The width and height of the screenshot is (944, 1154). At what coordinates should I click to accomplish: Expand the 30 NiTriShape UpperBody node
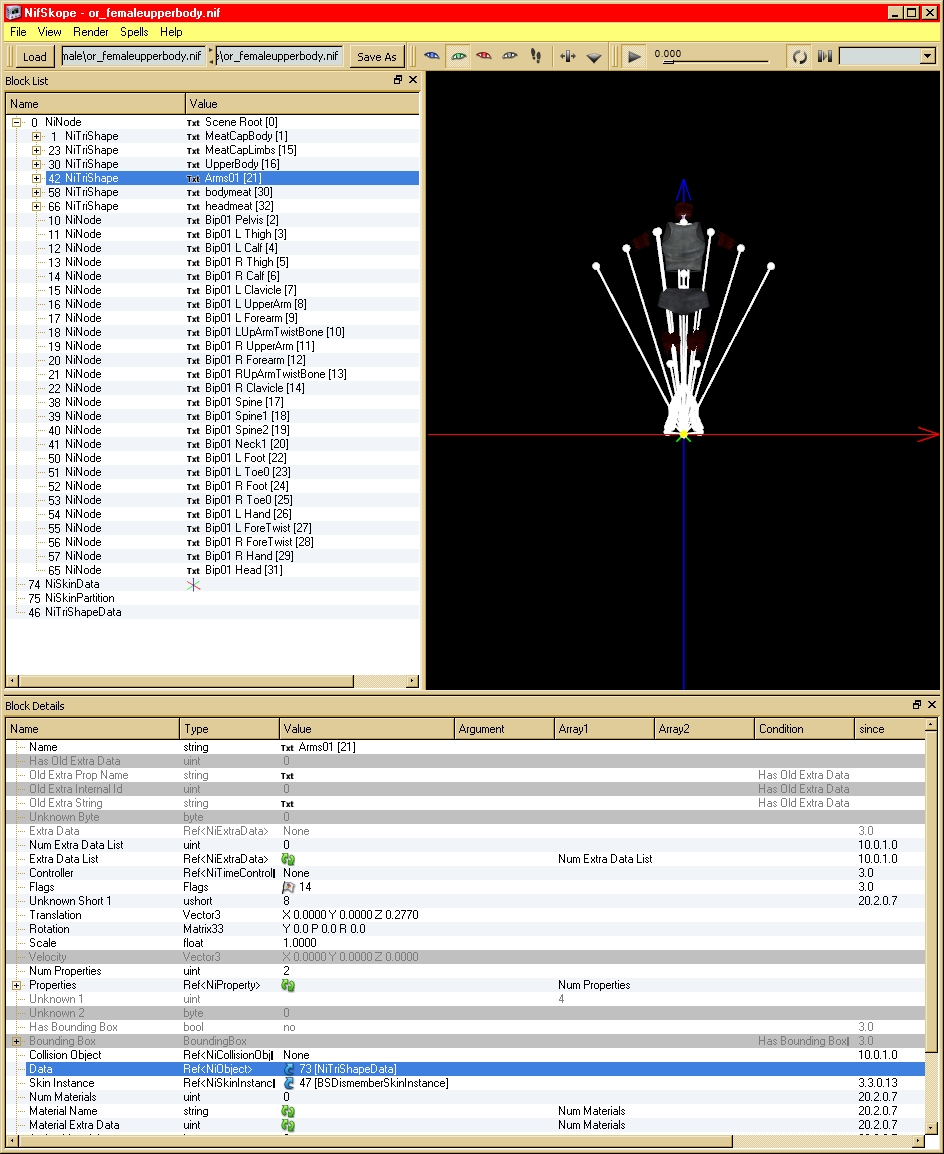click(36, 164)
